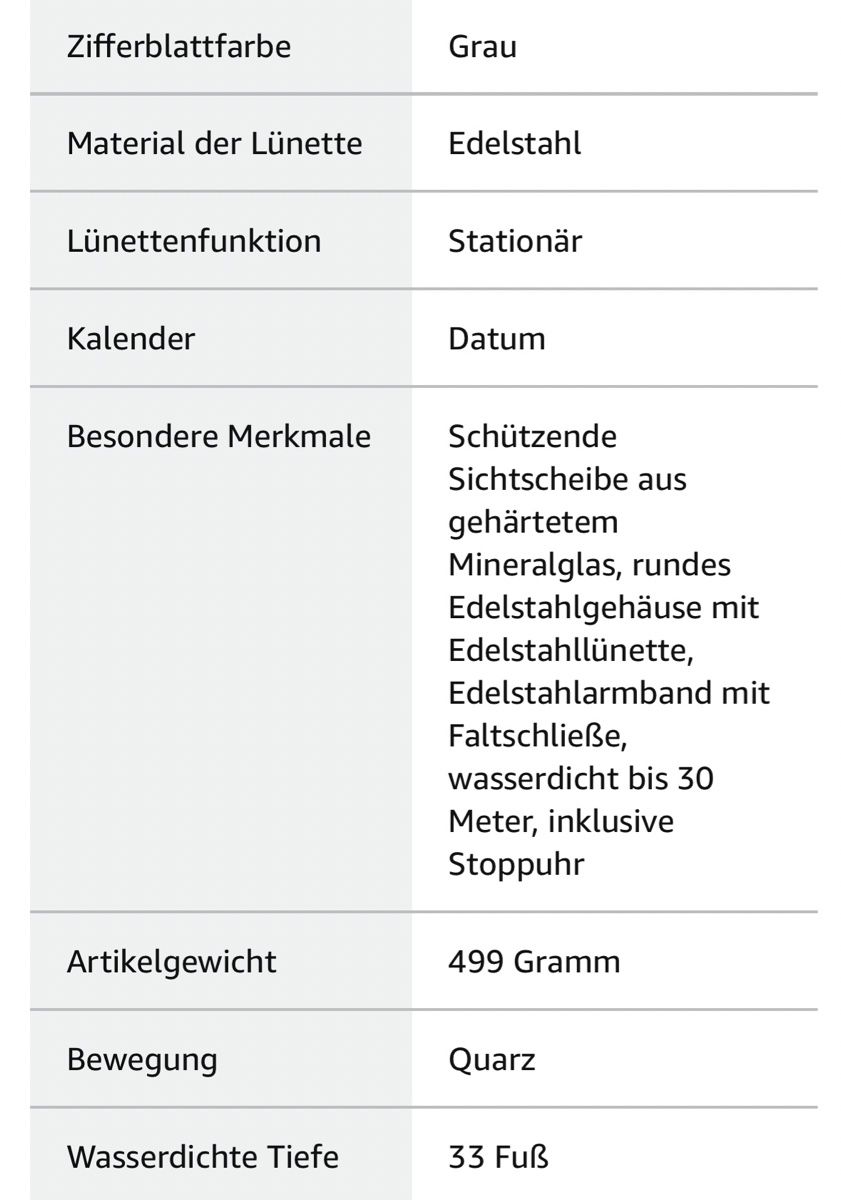Viewport: 841px width, 1200px height.
Task: Select the Kalender label
Action: point(131,338)
